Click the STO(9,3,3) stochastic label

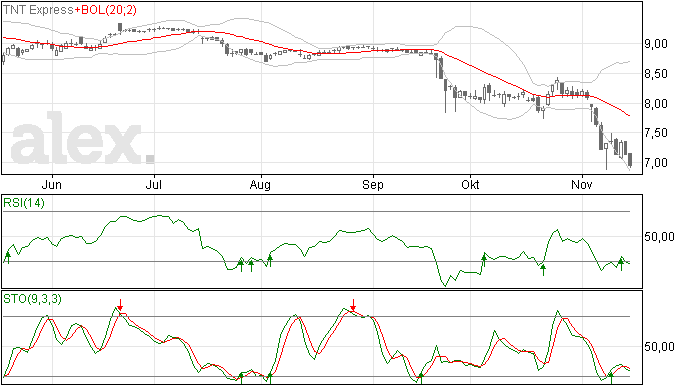[32, 299]
